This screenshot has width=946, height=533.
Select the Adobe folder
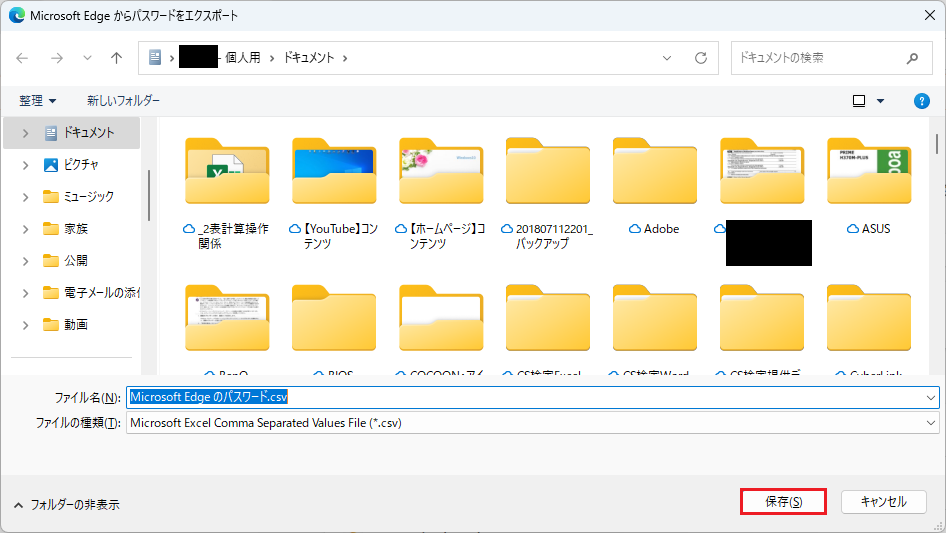(655, 187)
